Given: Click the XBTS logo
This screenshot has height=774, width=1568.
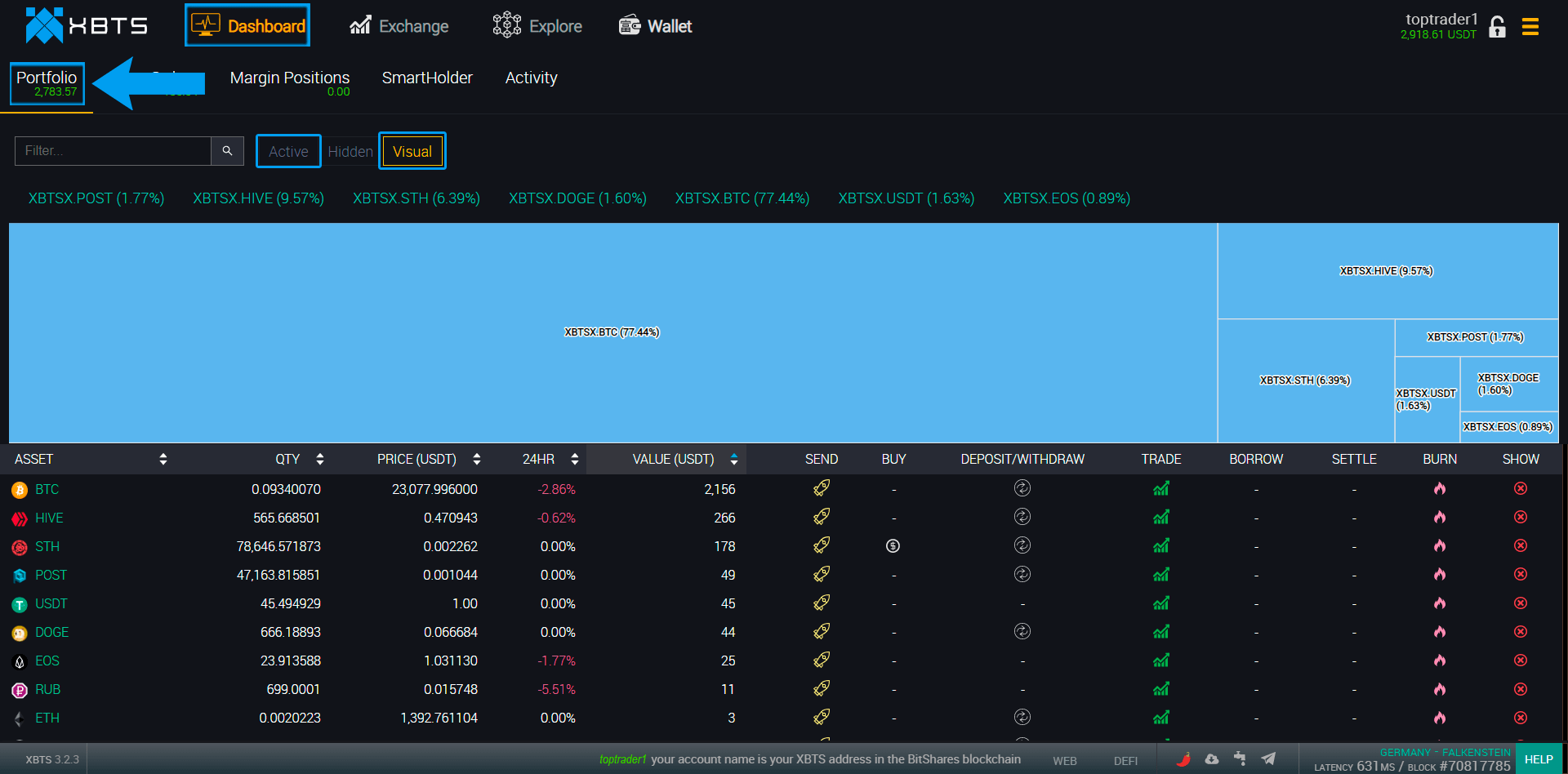Looking at the screenshot, I should tap(87, 26).
